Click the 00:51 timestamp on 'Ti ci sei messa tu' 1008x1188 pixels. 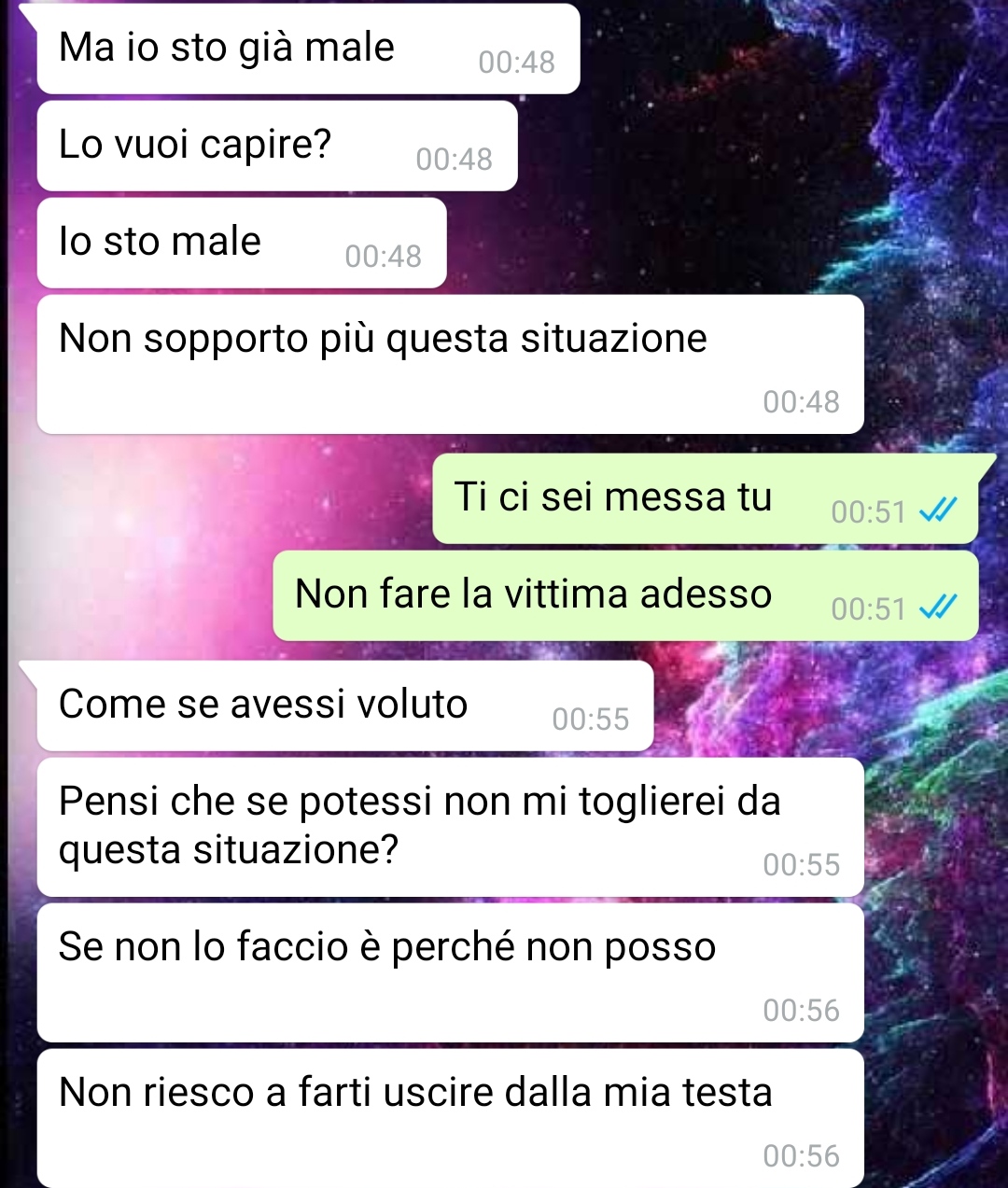[868, 512]
